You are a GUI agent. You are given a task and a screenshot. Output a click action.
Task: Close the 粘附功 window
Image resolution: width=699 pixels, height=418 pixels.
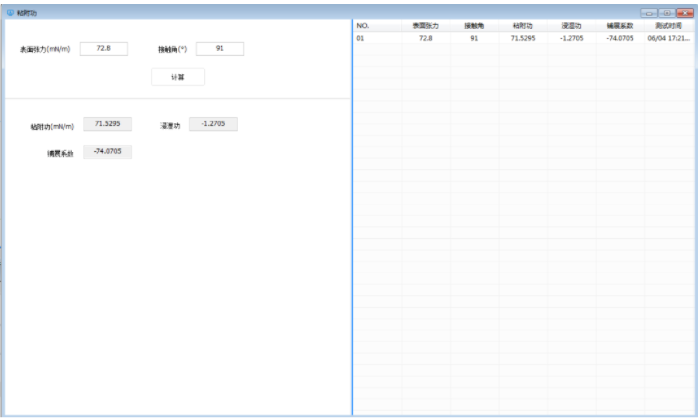(x=684, y=13)
